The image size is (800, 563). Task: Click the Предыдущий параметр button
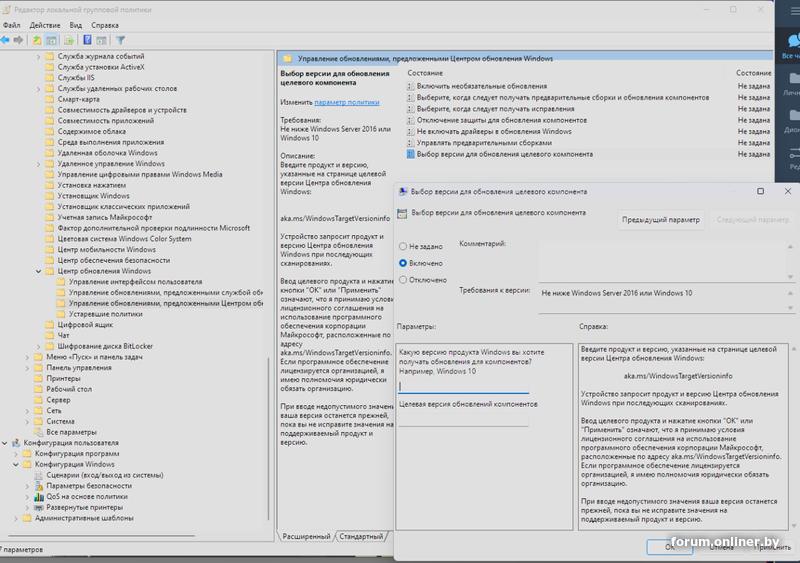pos(661,219)
